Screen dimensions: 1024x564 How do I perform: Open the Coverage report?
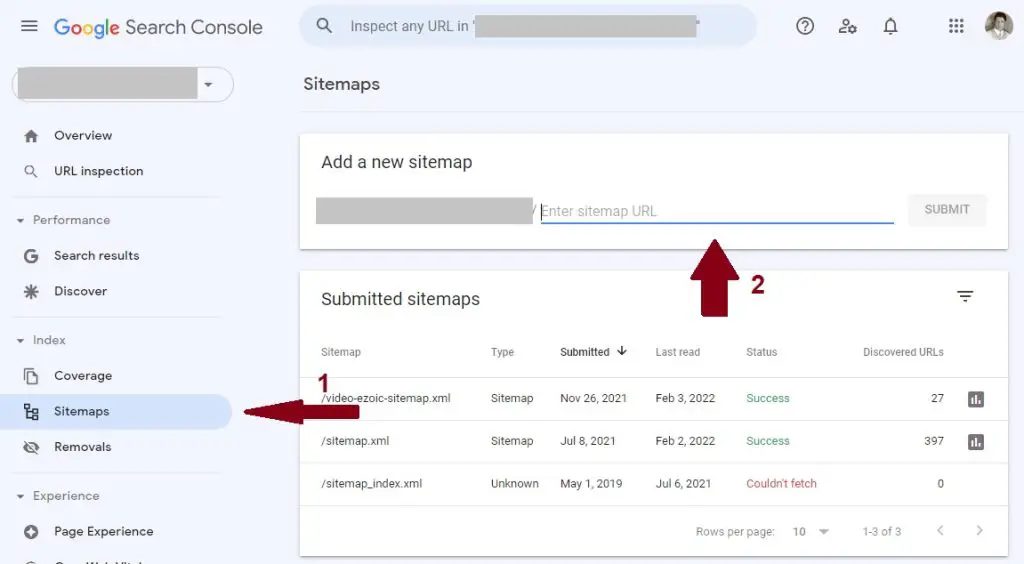pos(83,376)
